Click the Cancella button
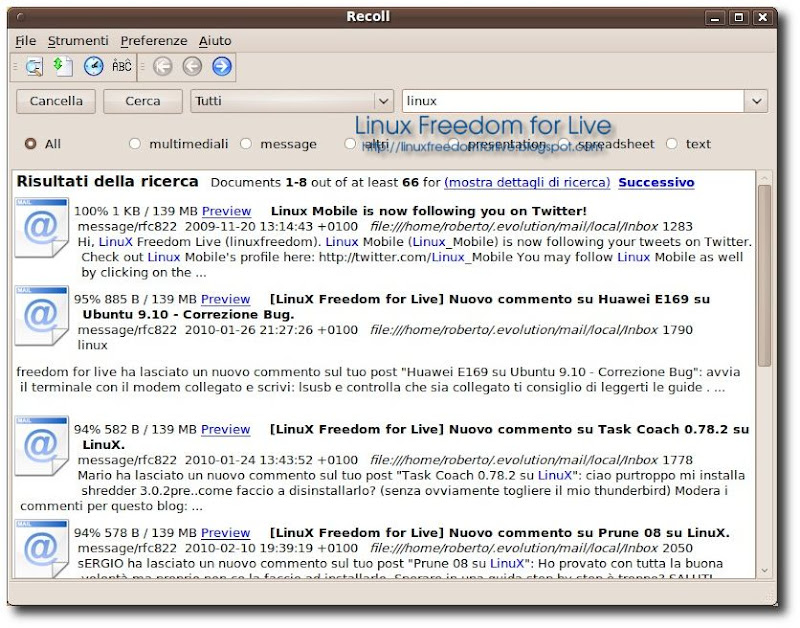The width and height of the screenshot is (800, 628). point(56,101)
